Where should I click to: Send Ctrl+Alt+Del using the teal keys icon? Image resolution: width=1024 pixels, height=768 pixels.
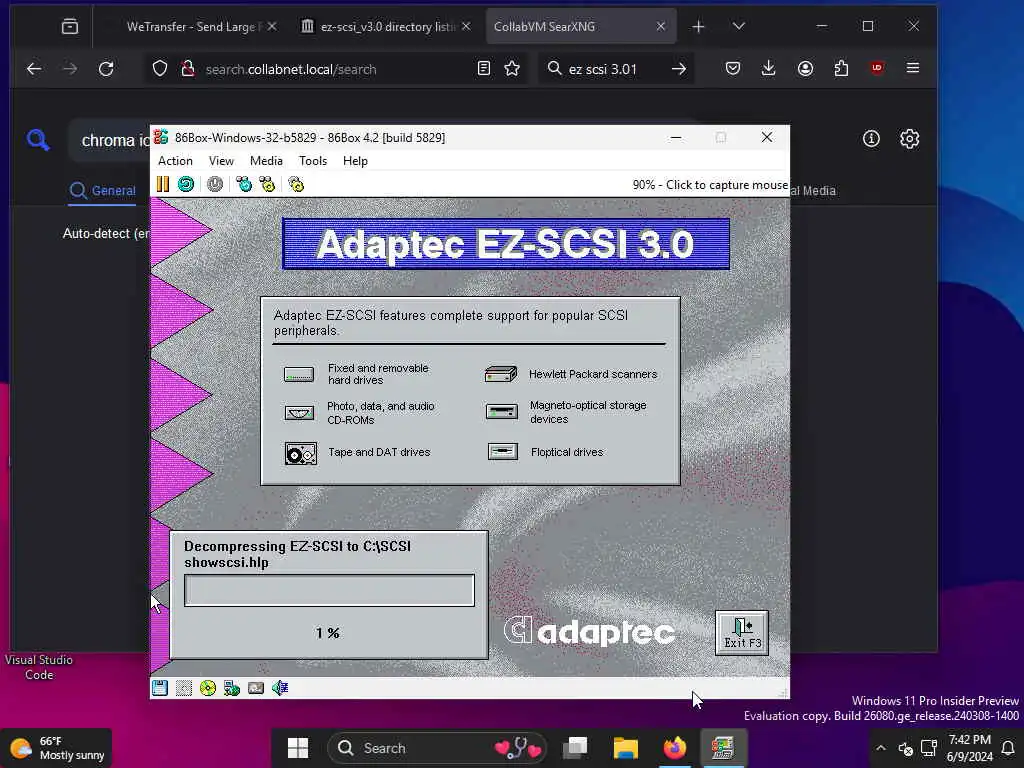pos(244,184)
